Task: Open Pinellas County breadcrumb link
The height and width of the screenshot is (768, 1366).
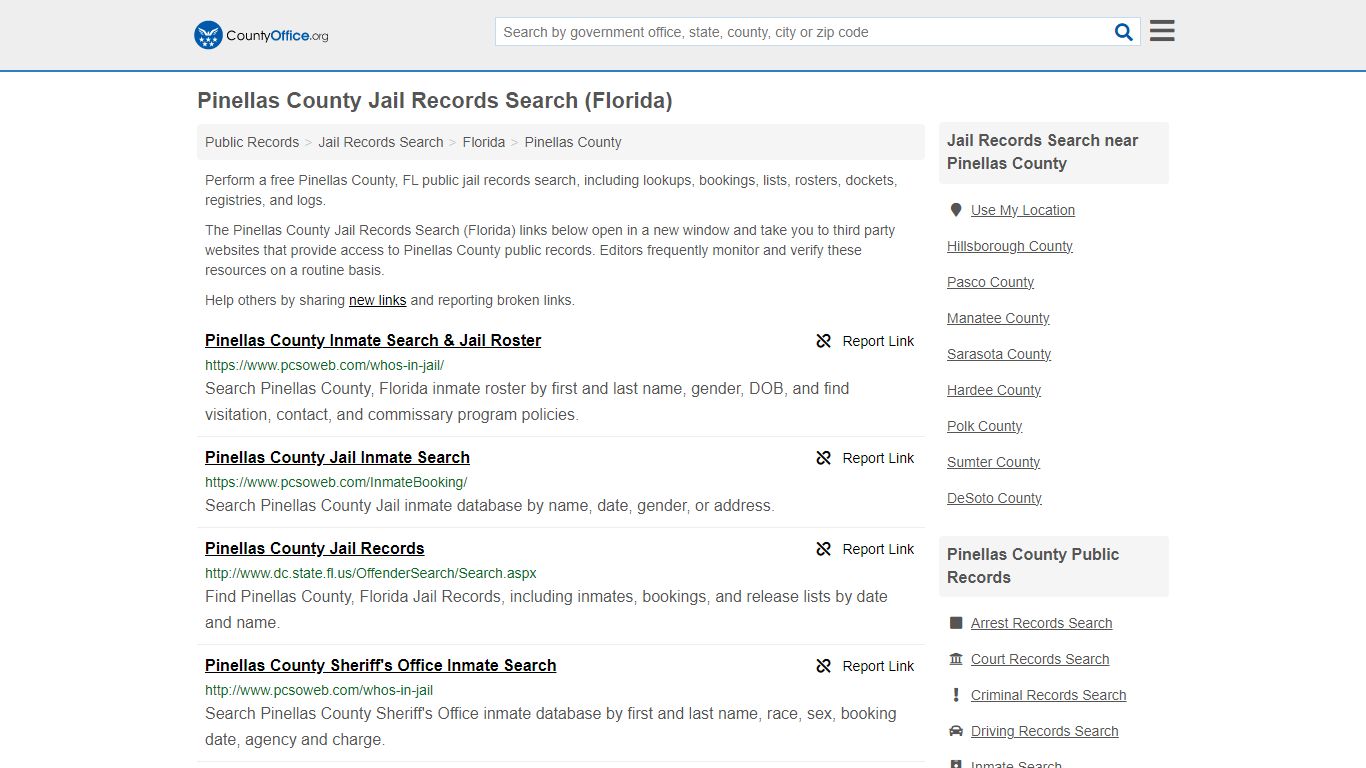Action: (573, 142)
